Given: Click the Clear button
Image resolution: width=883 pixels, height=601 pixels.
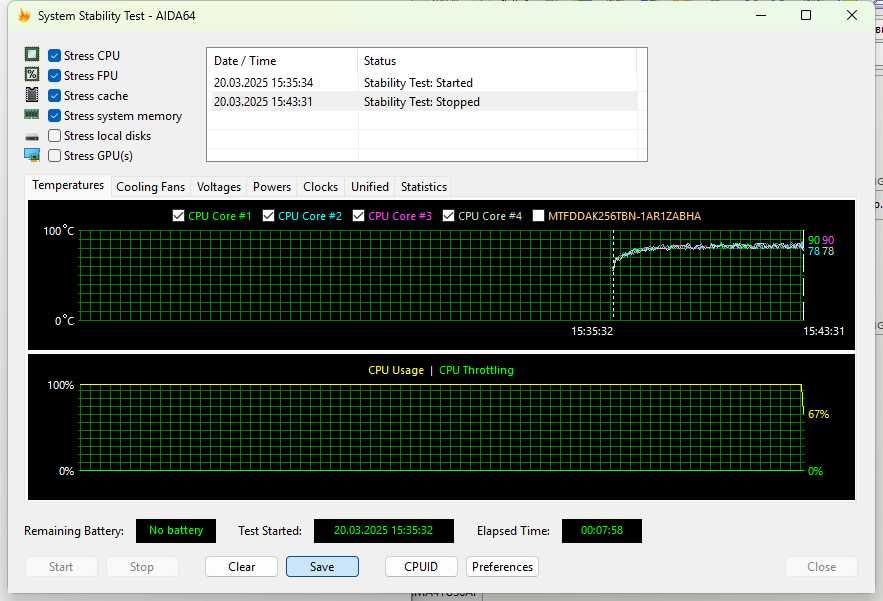Looking at the screenshot, I should click(242, 567).
